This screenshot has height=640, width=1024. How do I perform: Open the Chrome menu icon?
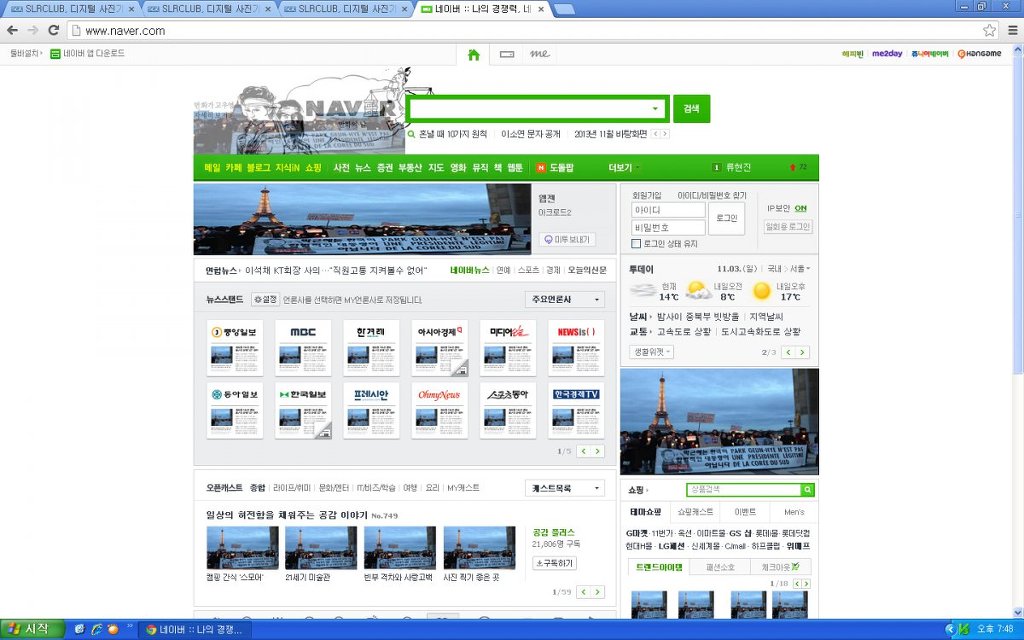click(1013, 30)
